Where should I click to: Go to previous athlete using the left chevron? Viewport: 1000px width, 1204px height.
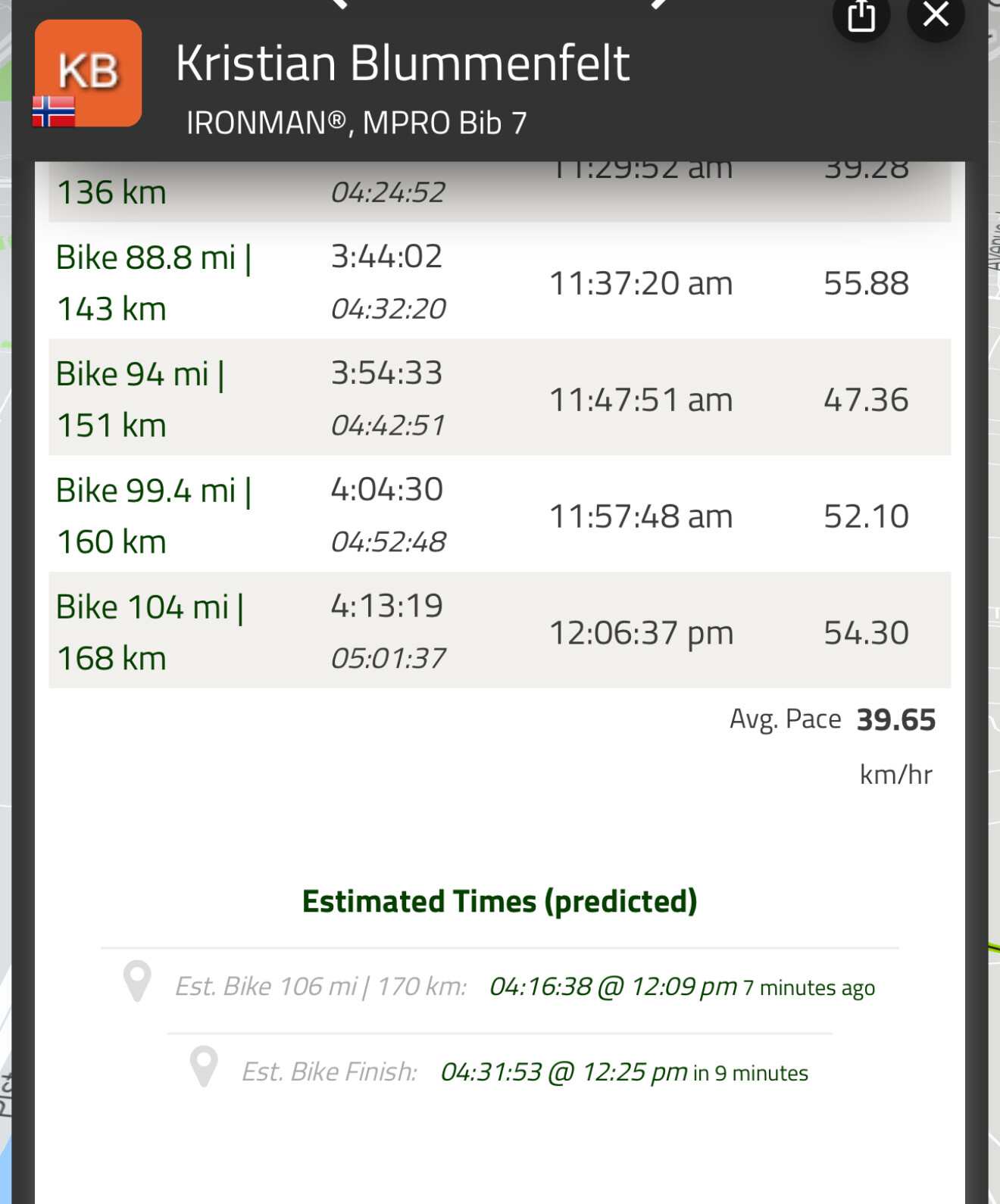point(339,4)
